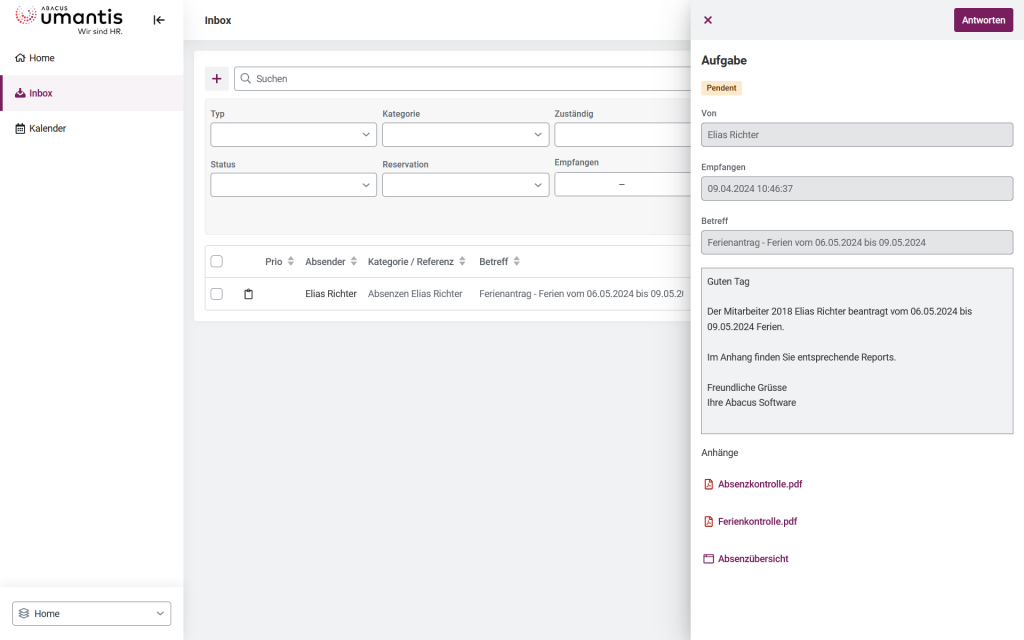Check the Elias Richter row checkbox
The image size is (1024, 640).
(x=216, y=294)
